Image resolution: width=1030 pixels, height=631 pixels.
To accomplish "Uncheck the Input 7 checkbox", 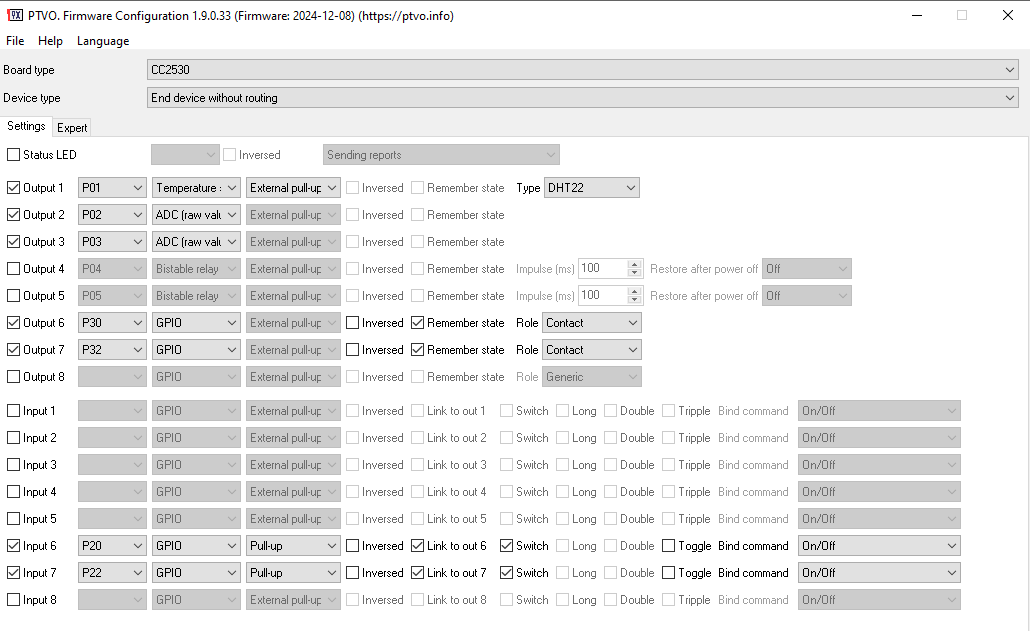I will [x=13, y=572].
